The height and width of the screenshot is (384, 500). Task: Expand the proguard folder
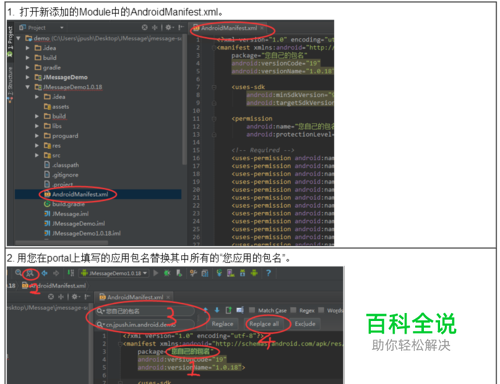[x=37, y=136]
